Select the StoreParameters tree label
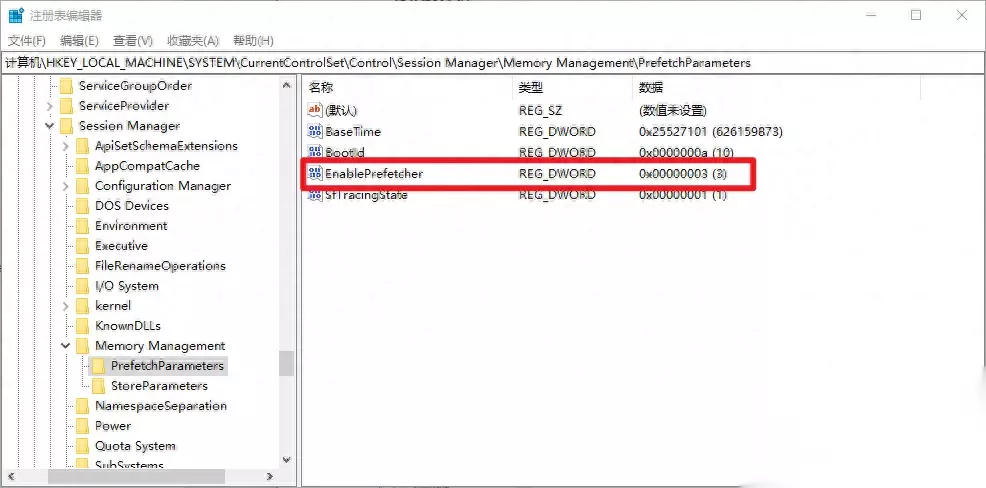986x488 pixels. tap(159, 386)
